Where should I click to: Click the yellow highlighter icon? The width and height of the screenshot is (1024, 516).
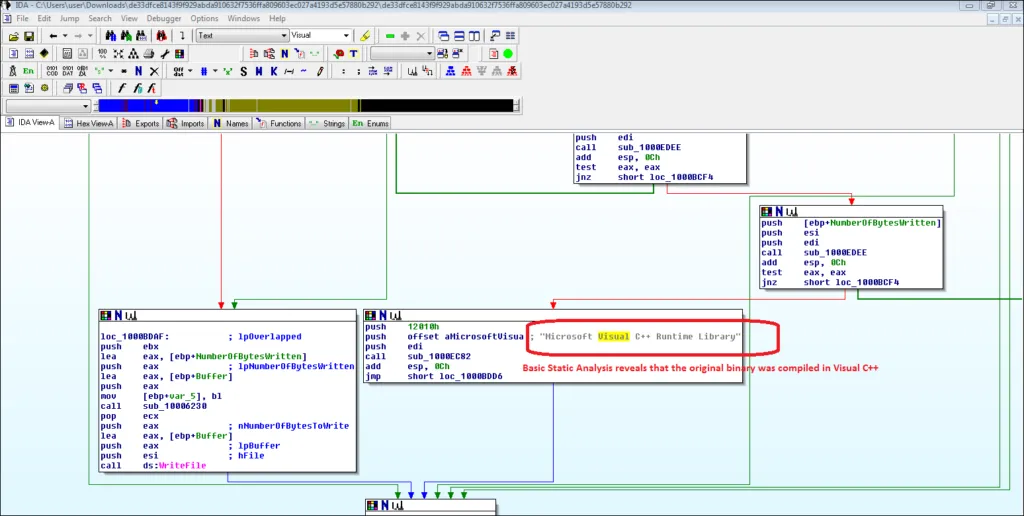click(x=365, y=36)
